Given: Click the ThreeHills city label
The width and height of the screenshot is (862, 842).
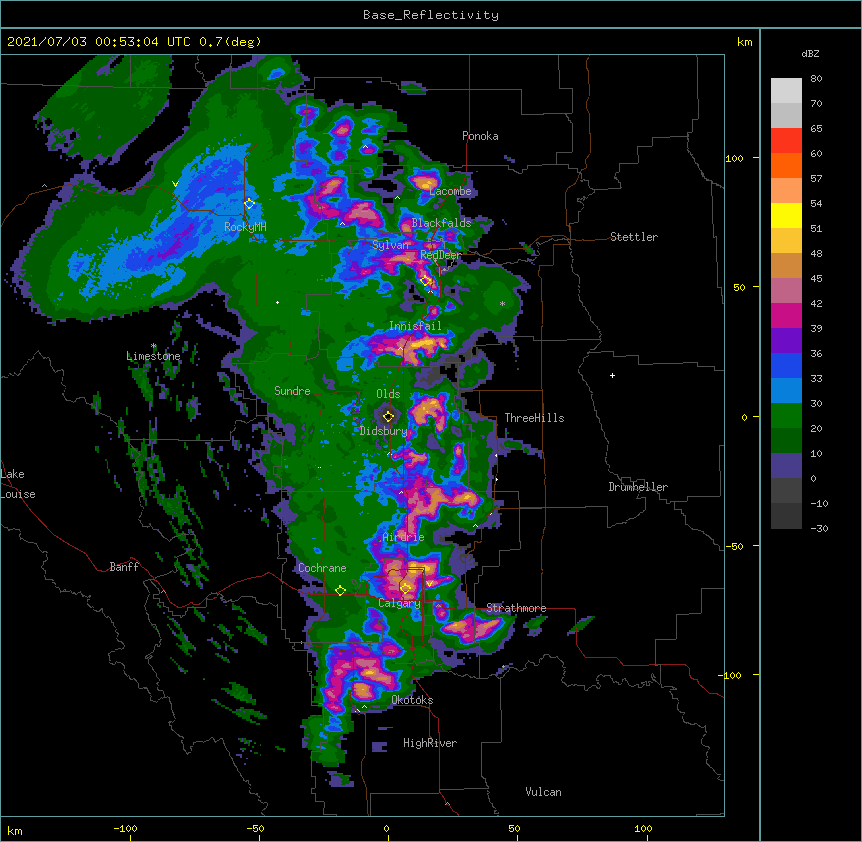Looking at the screenshot, I should [x=534, y=418].
